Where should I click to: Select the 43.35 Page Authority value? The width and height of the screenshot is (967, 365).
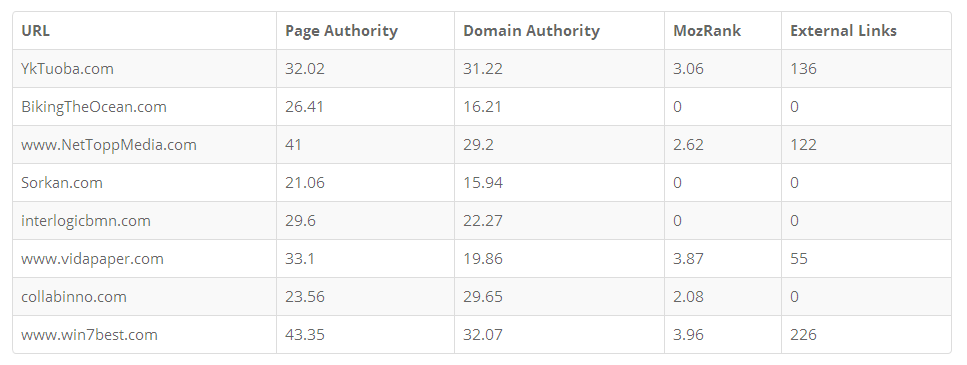coord(305,335)
